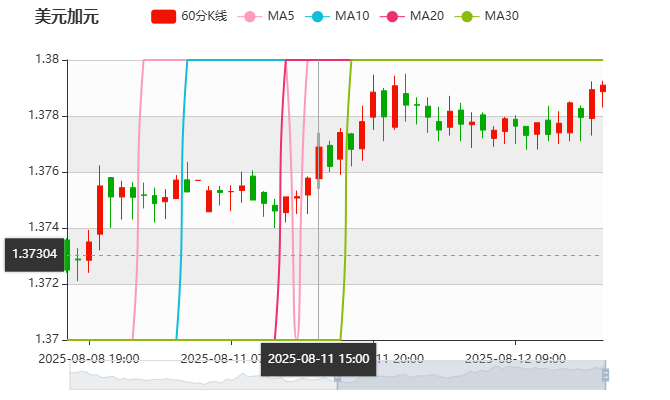Click the 2025-08-08 19:00 x-axis label

88,357
